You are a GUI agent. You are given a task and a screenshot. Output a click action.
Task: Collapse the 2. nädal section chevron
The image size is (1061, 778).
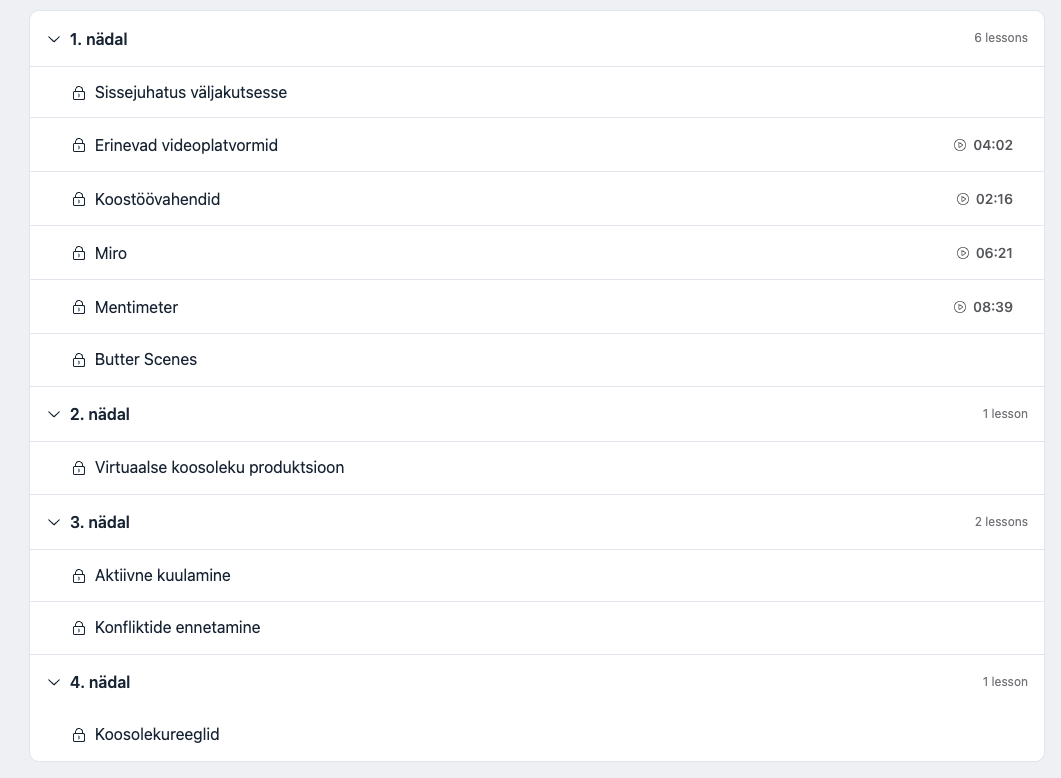pos(54,414)
